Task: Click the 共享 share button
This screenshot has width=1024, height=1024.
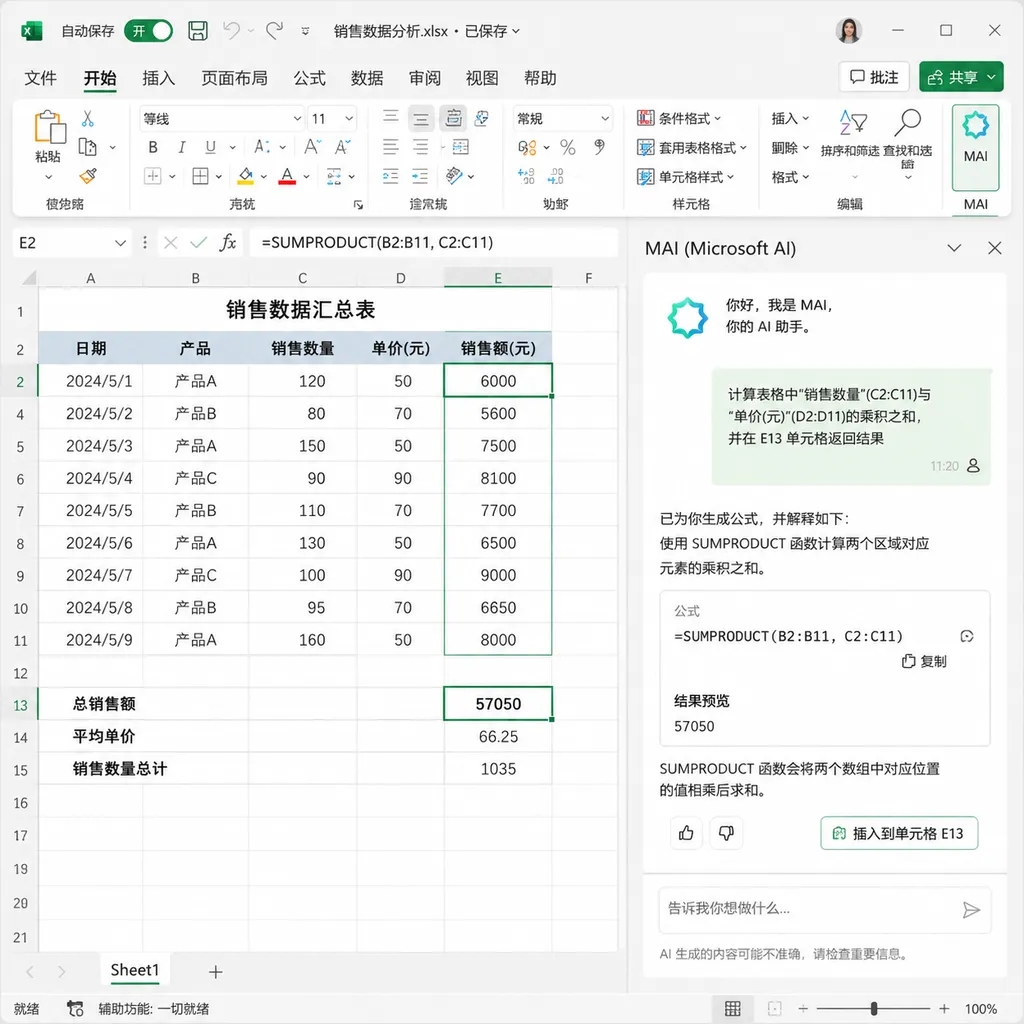Action: pos(961,77)
